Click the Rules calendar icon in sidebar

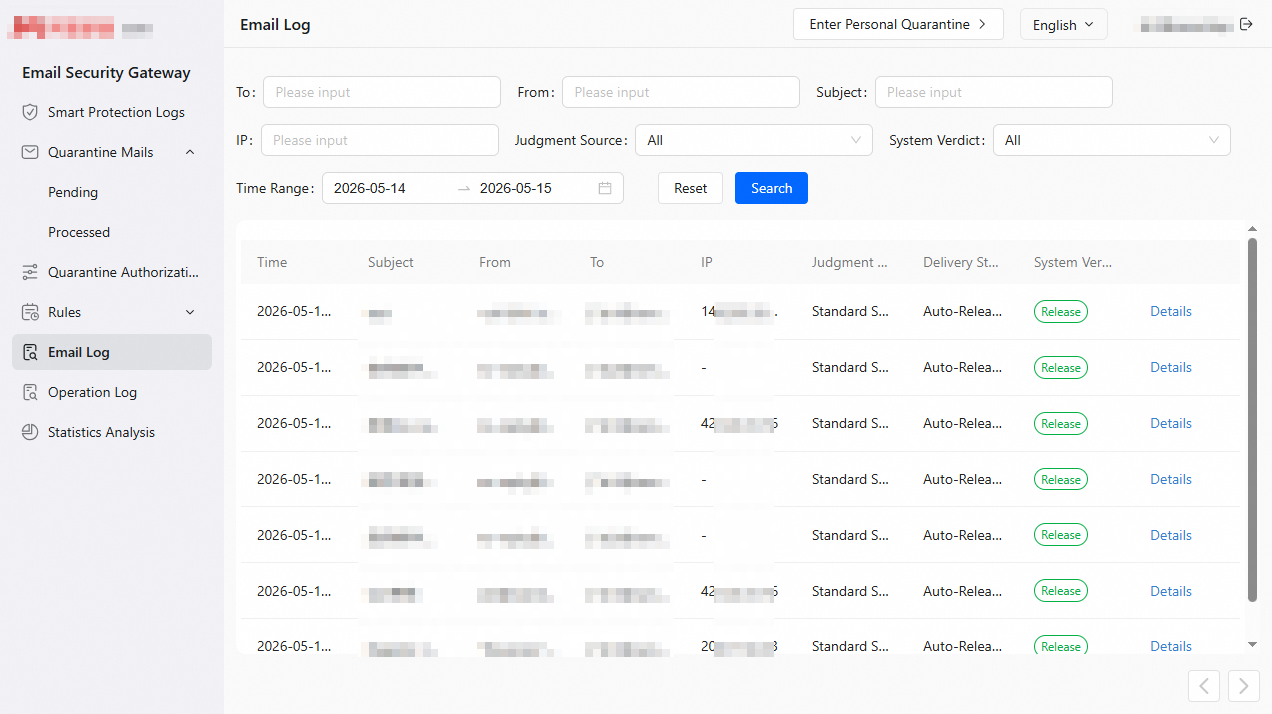pyautogui.click(x=30, y=312)
